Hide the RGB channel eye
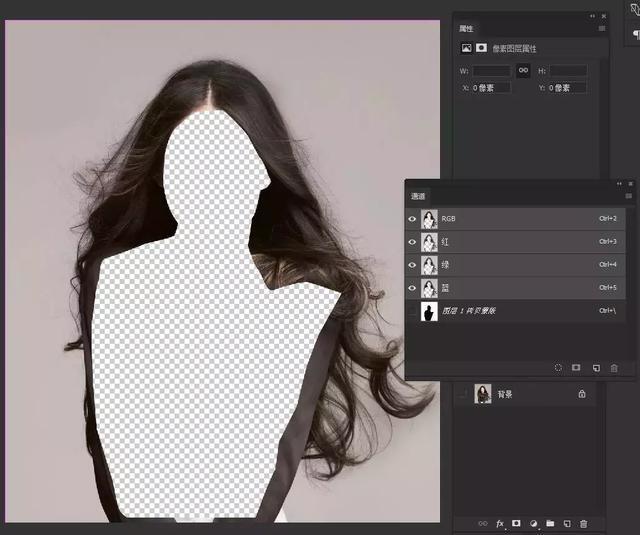Screen dimensions: 640x535 pos(413,218)
